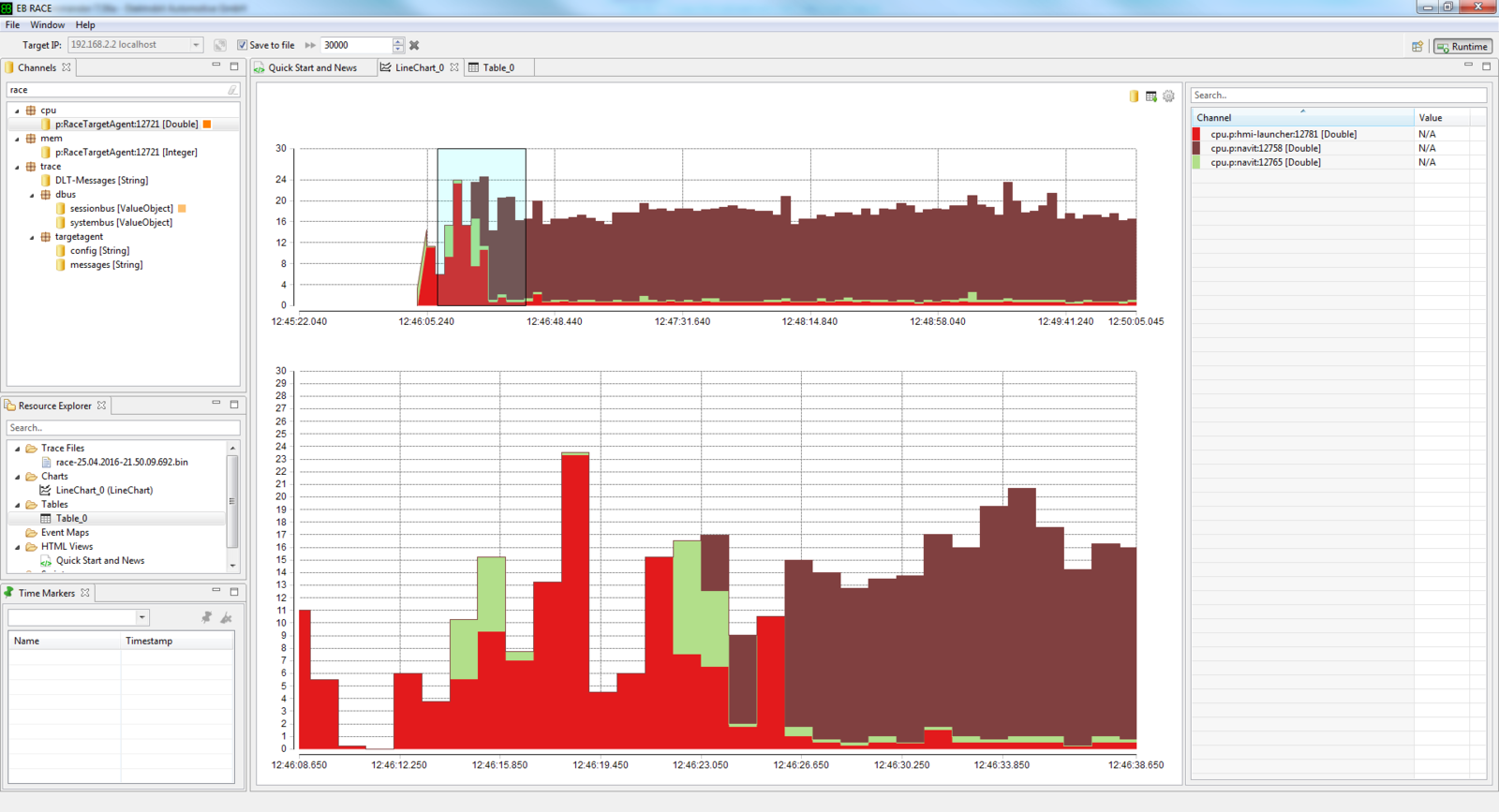
Task: Open race-25.04.2016-21.50.09.692.bin trace file
Action: coord(121,462)
